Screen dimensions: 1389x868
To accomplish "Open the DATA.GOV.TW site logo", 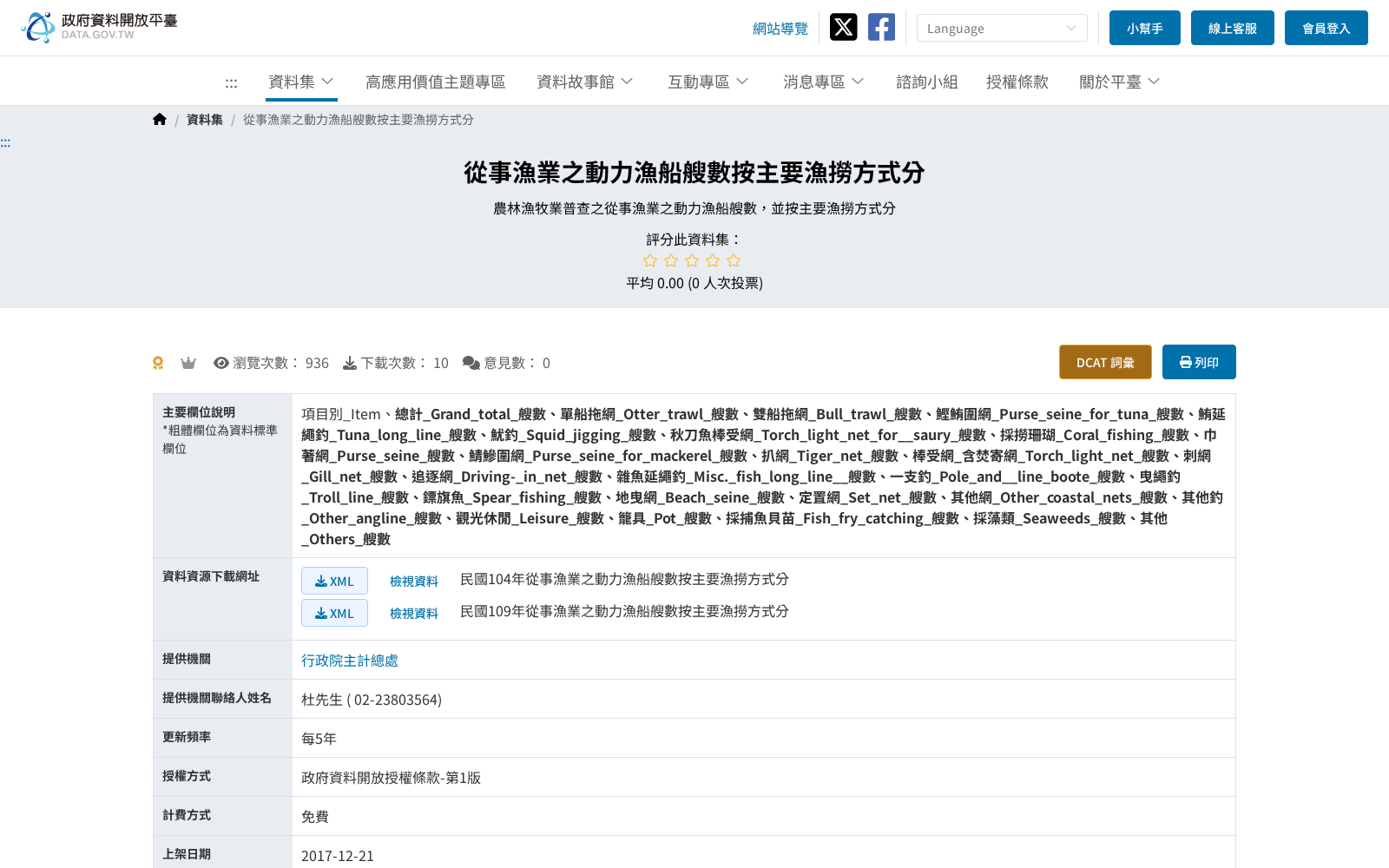I will [x=99, y=27].
